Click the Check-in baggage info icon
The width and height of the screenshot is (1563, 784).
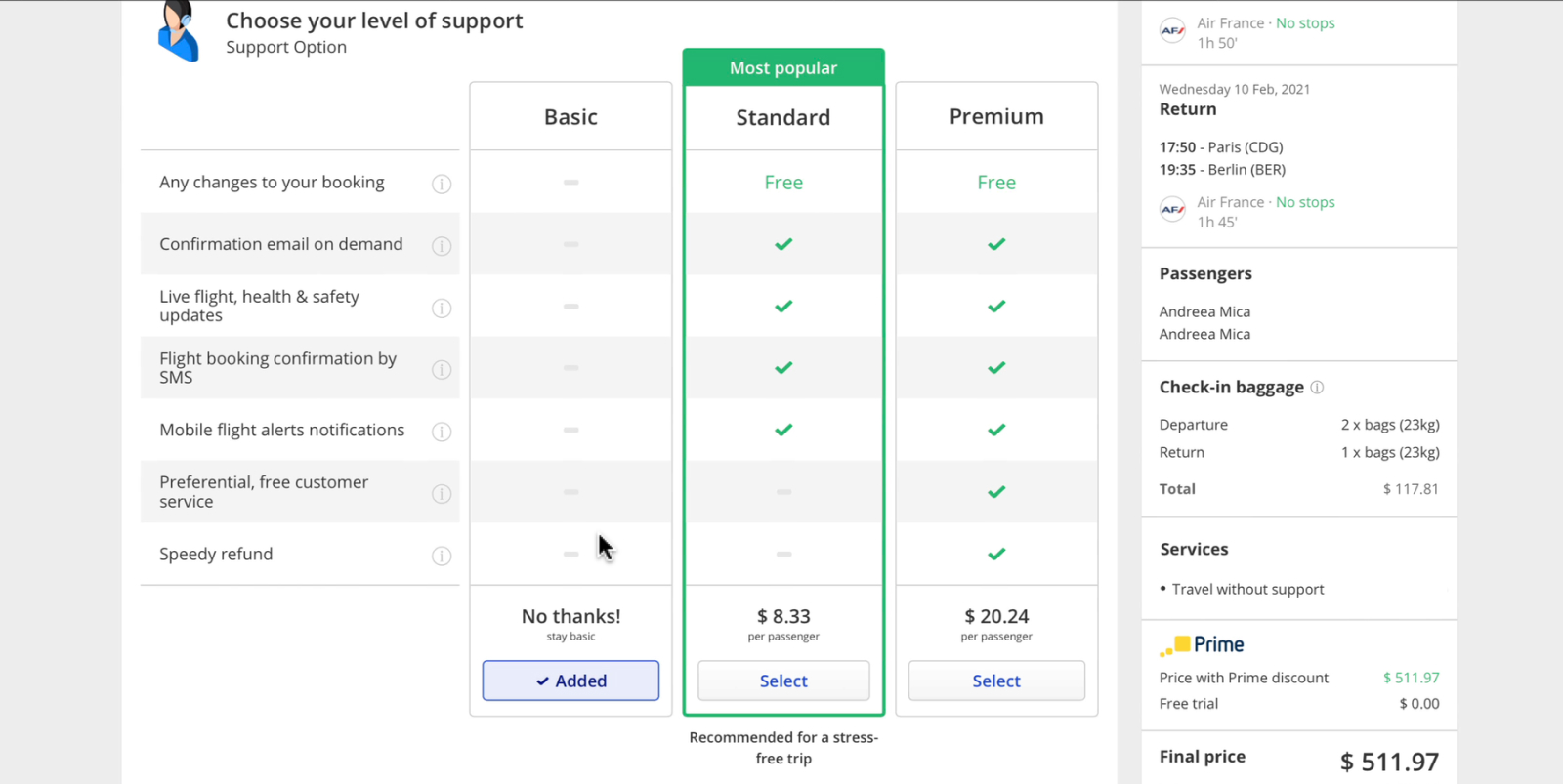[x=1317, y=388]
